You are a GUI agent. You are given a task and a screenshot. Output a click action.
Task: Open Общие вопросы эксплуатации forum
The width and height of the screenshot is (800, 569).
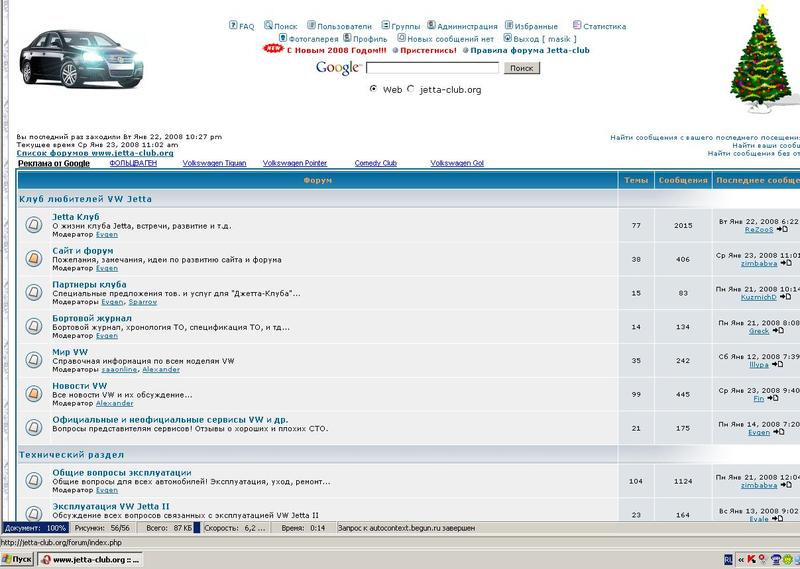click(122, 473)
